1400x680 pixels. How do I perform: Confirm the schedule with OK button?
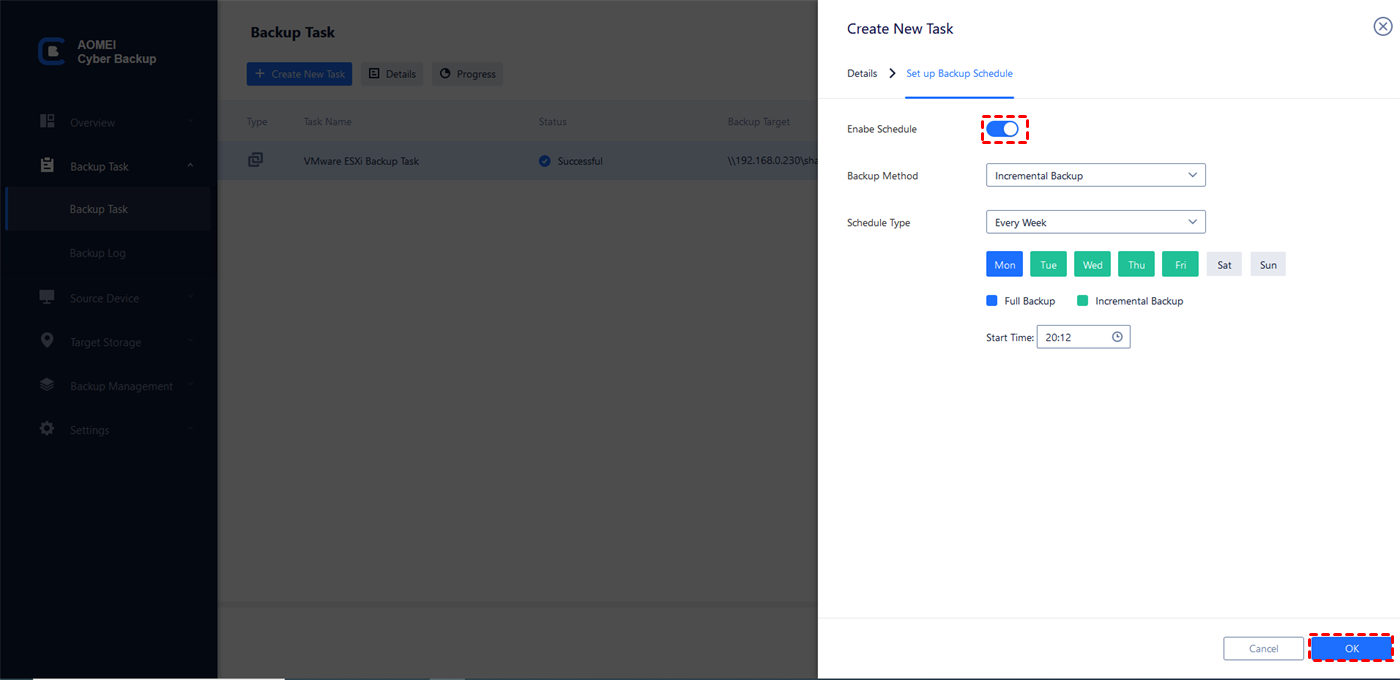pyautogui.click(x=1351, y=649)
